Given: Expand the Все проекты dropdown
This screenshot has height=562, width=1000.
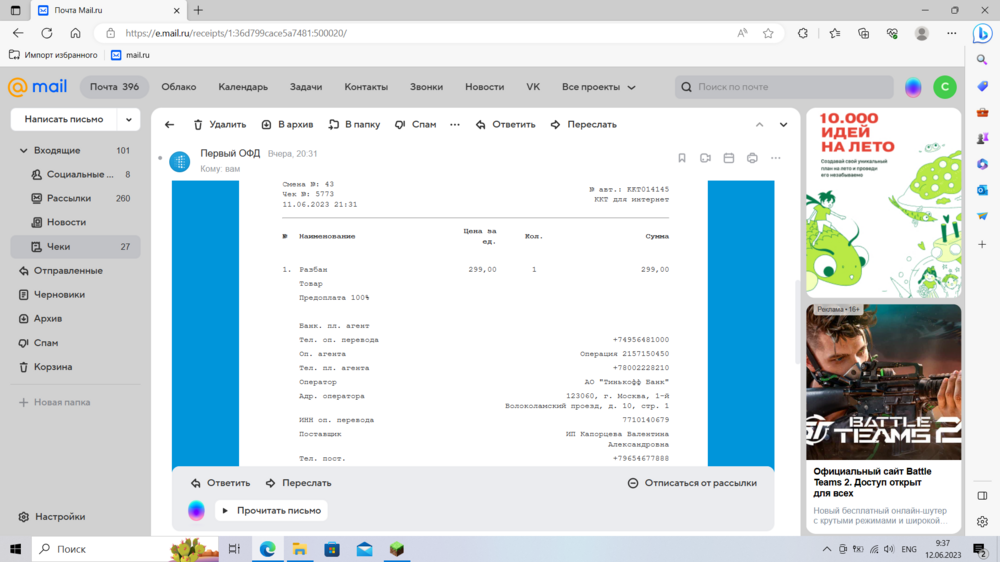Looking at the screenshot, I should tap(599, 87).
